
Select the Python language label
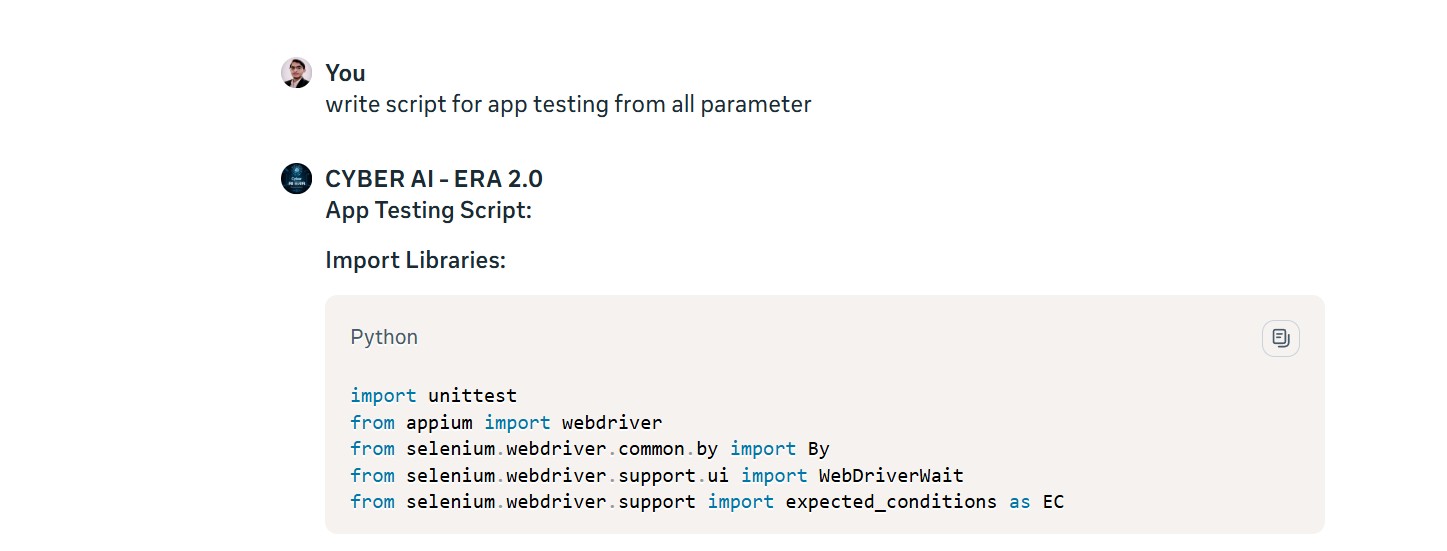384,337
